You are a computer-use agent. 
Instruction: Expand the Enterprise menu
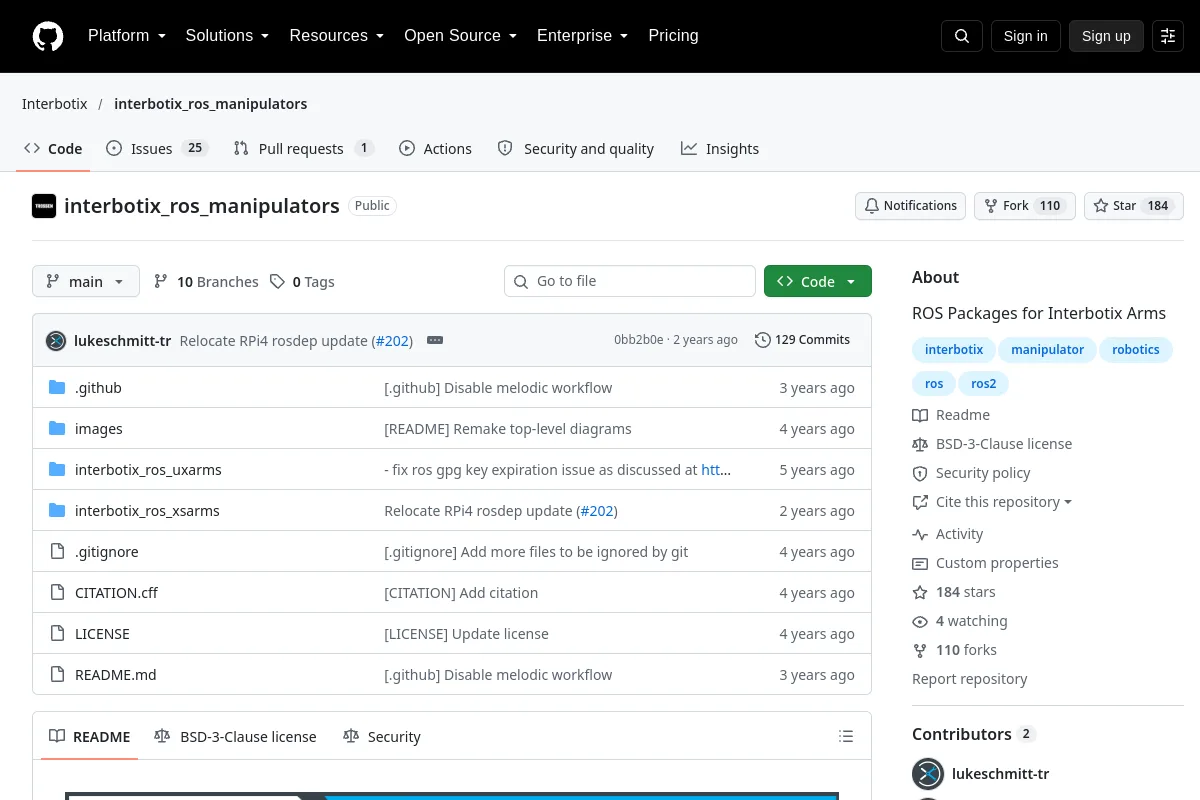click(x=582, y=36)
